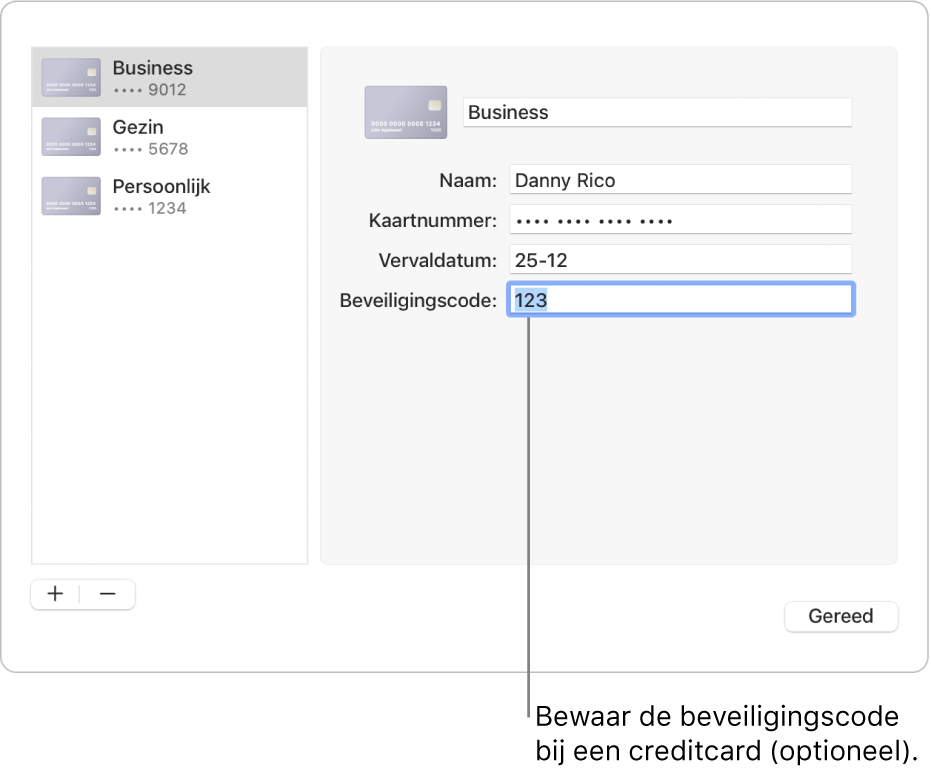
Task: Click the Gereed button
Action: click(x=841, y=616)
